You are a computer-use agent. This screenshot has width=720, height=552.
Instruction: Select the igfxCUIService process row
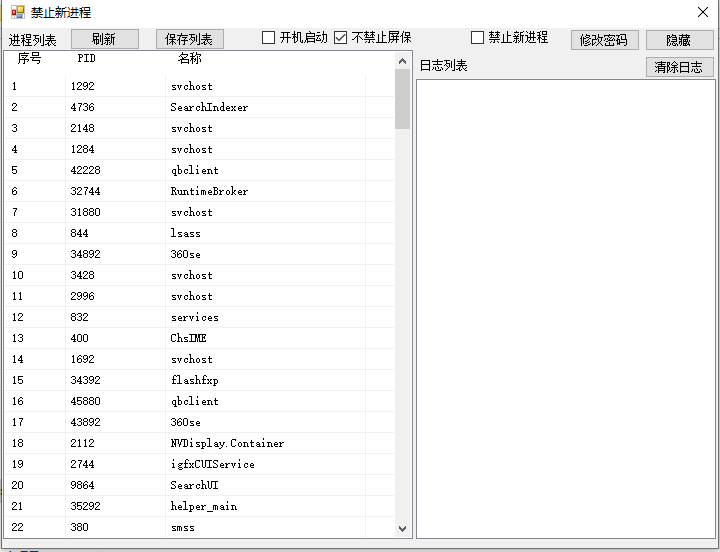pyautogui.click(x=200, y=464)
